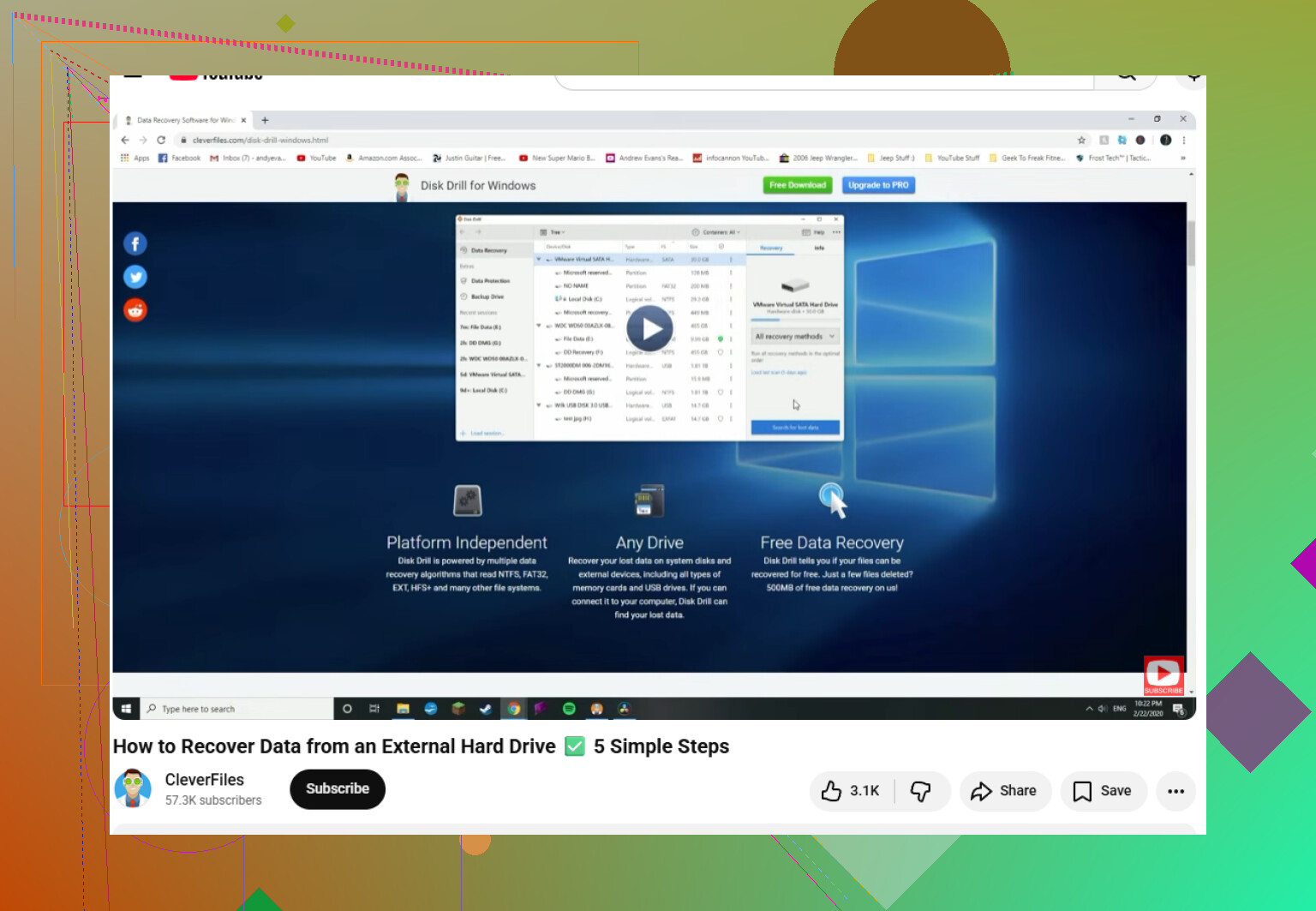Open more actions three-dot menu
1316x911 pixels.
coord(1175,791)
